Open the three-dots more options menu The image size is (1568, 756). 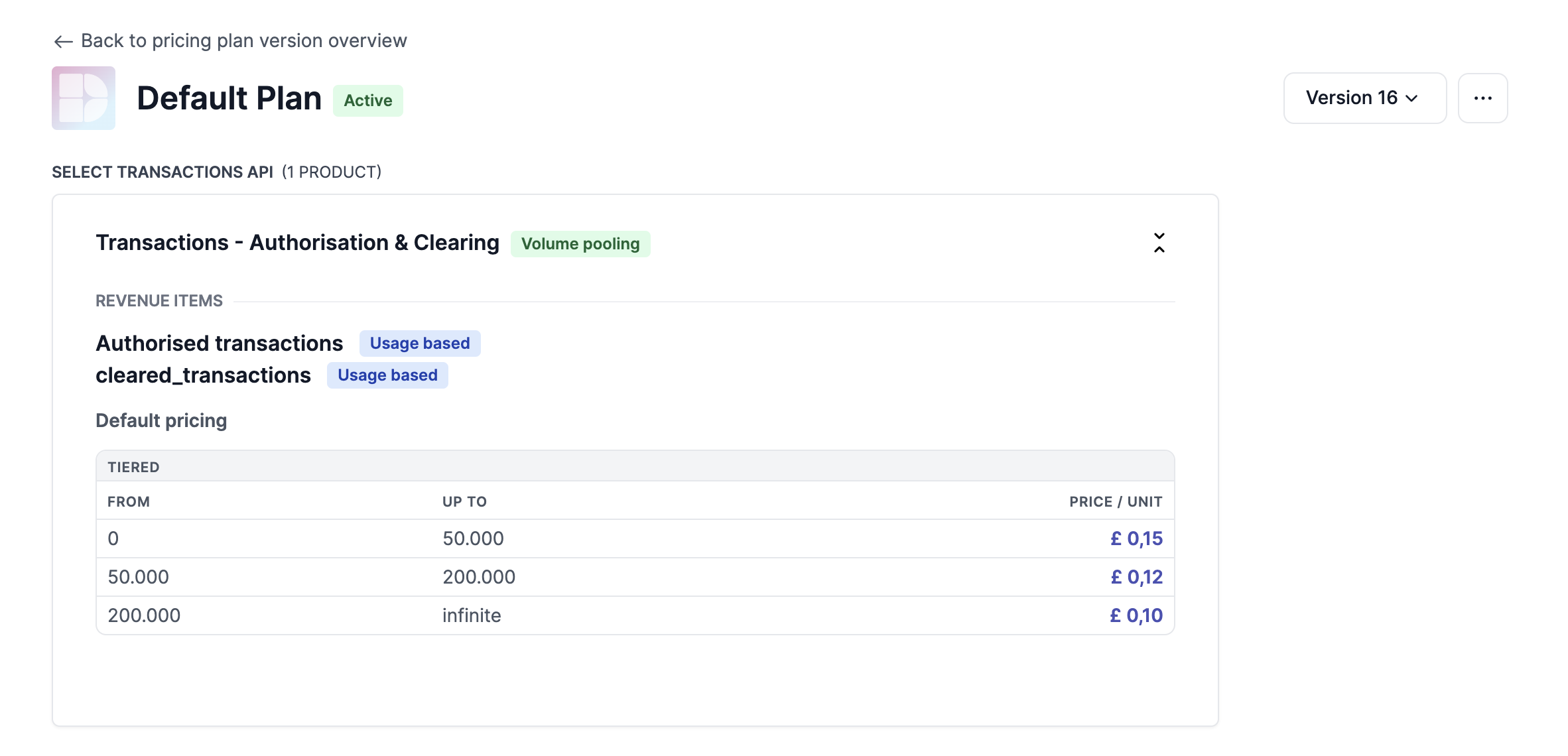click(x=1482, y=98)
